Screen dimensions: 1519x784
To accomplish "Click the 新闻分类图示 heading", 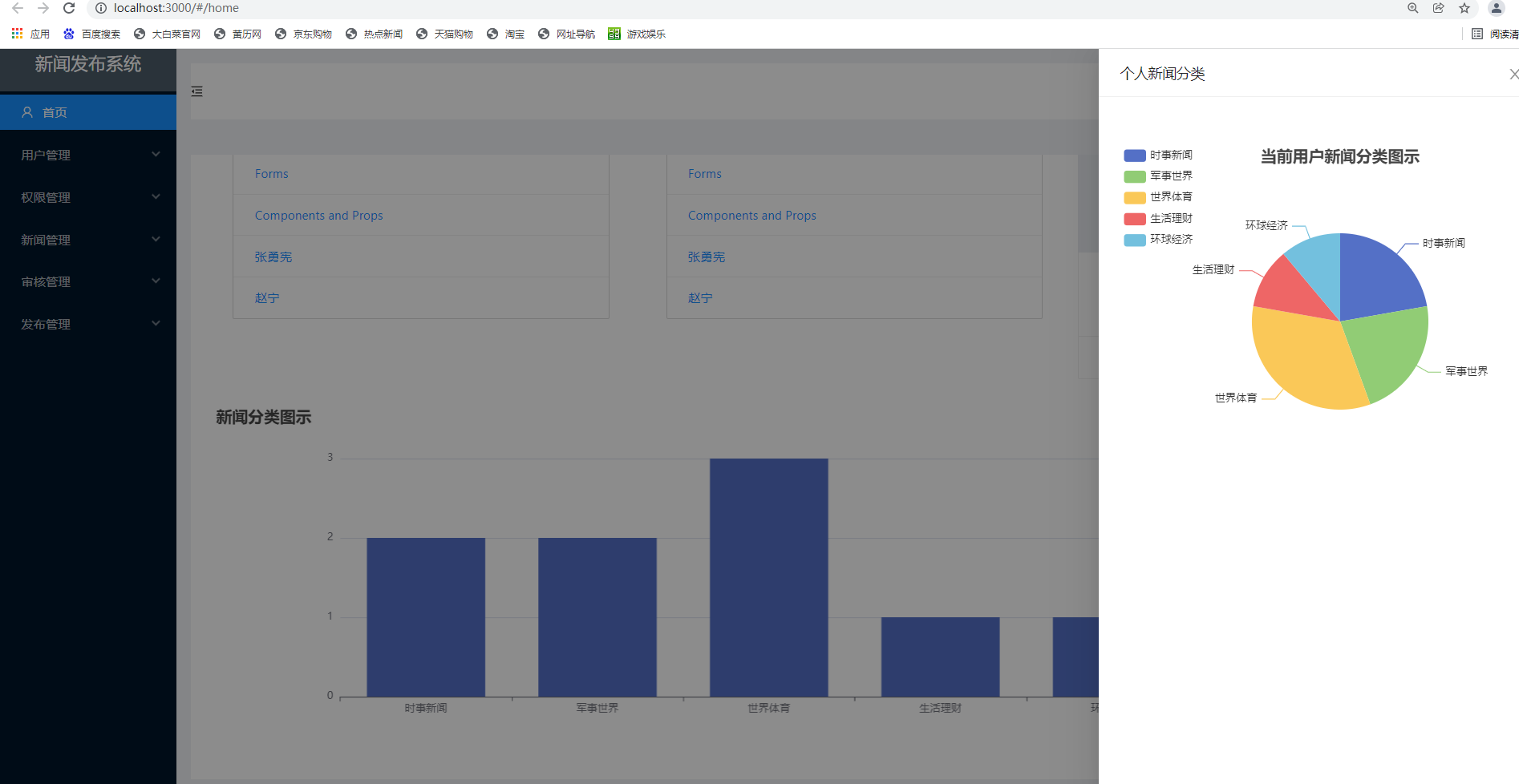I will coord(264,418).
